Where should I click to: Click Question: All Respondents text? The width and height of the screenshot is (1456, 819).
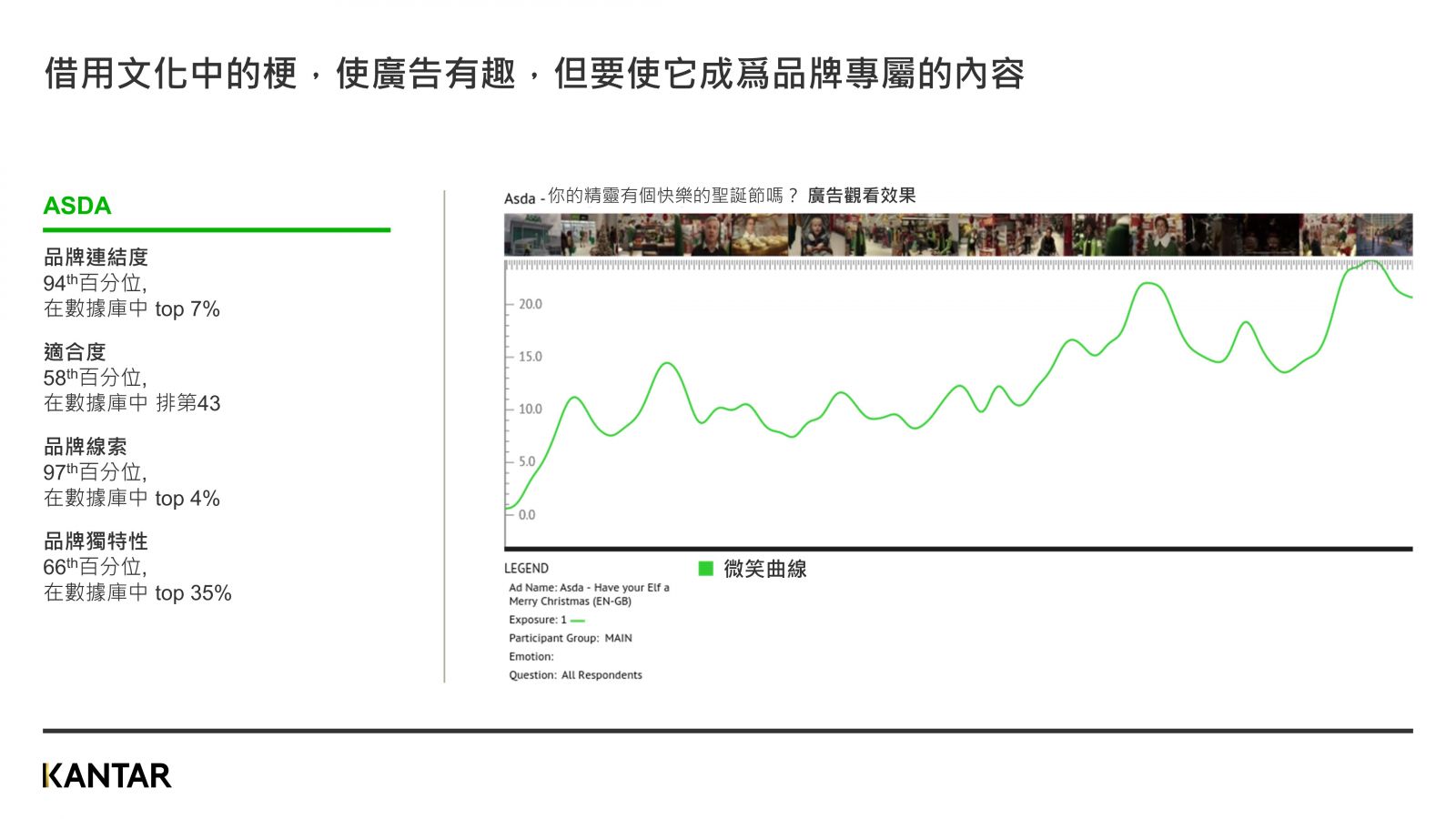coord(575,675)
